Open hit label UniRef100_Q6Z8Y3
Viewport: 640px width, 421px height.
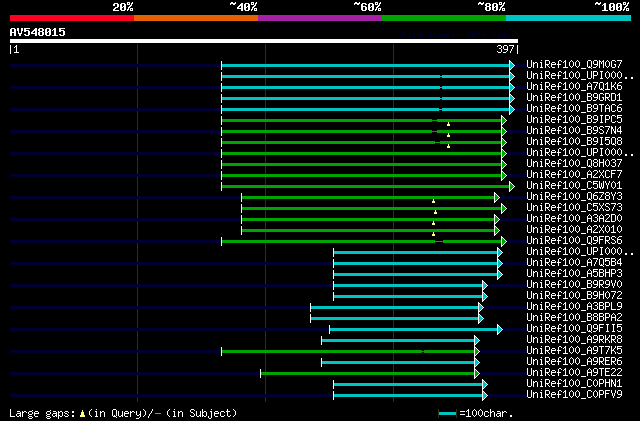pos(574,196)
